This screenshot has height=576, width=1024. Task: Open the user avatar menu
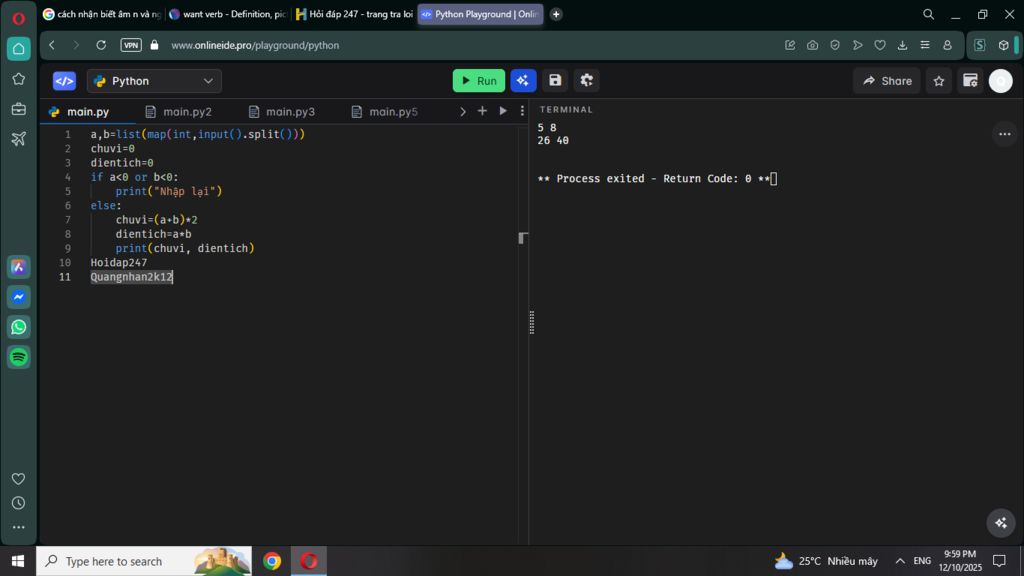[x=1000, y=81]
